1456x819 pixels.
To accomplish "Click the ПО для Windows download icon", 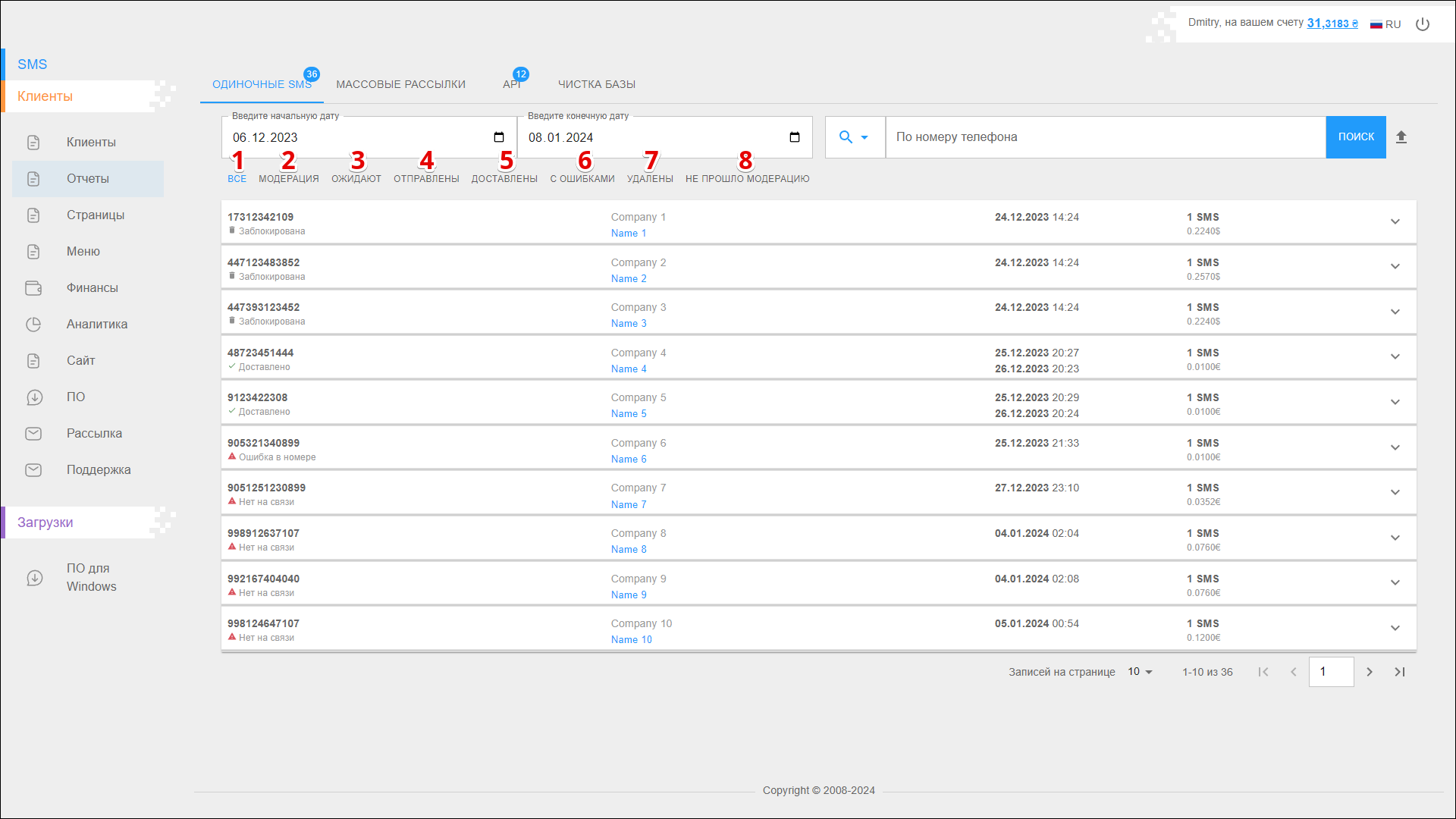I will [x=35, y=578].
